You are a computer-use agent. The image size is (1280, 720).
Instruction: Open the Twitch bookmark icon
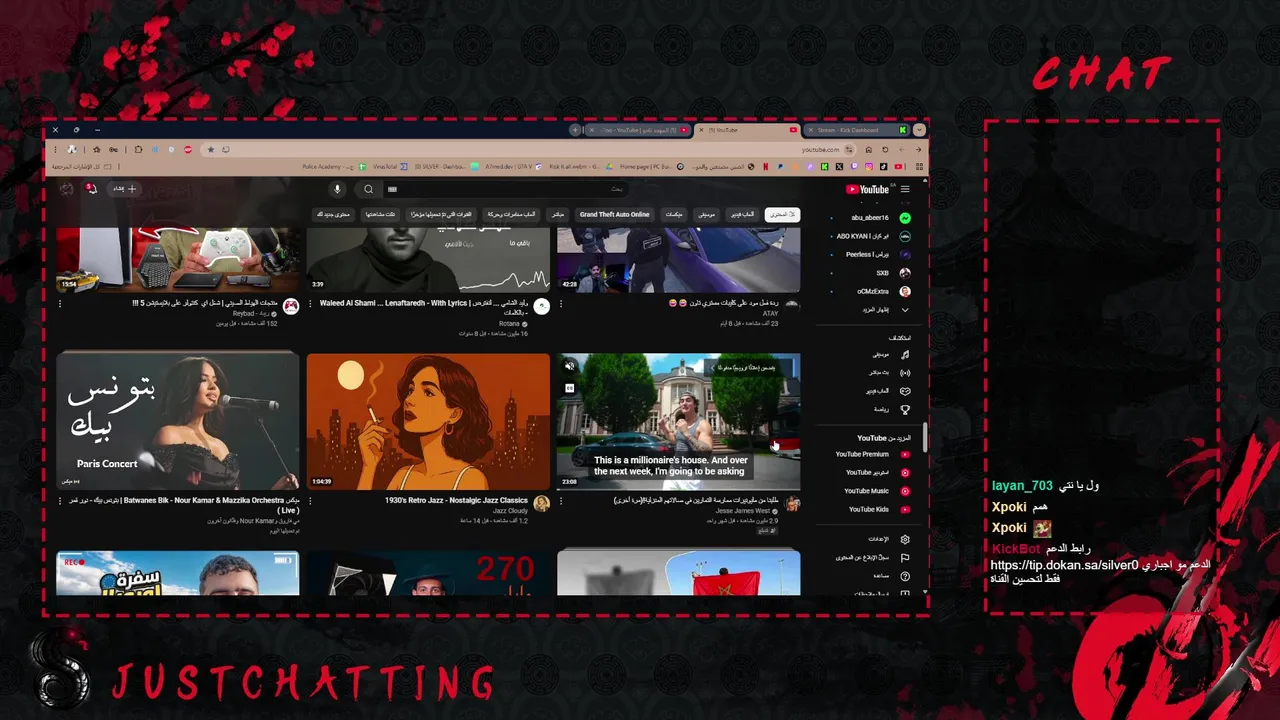(x=854, y=167)
